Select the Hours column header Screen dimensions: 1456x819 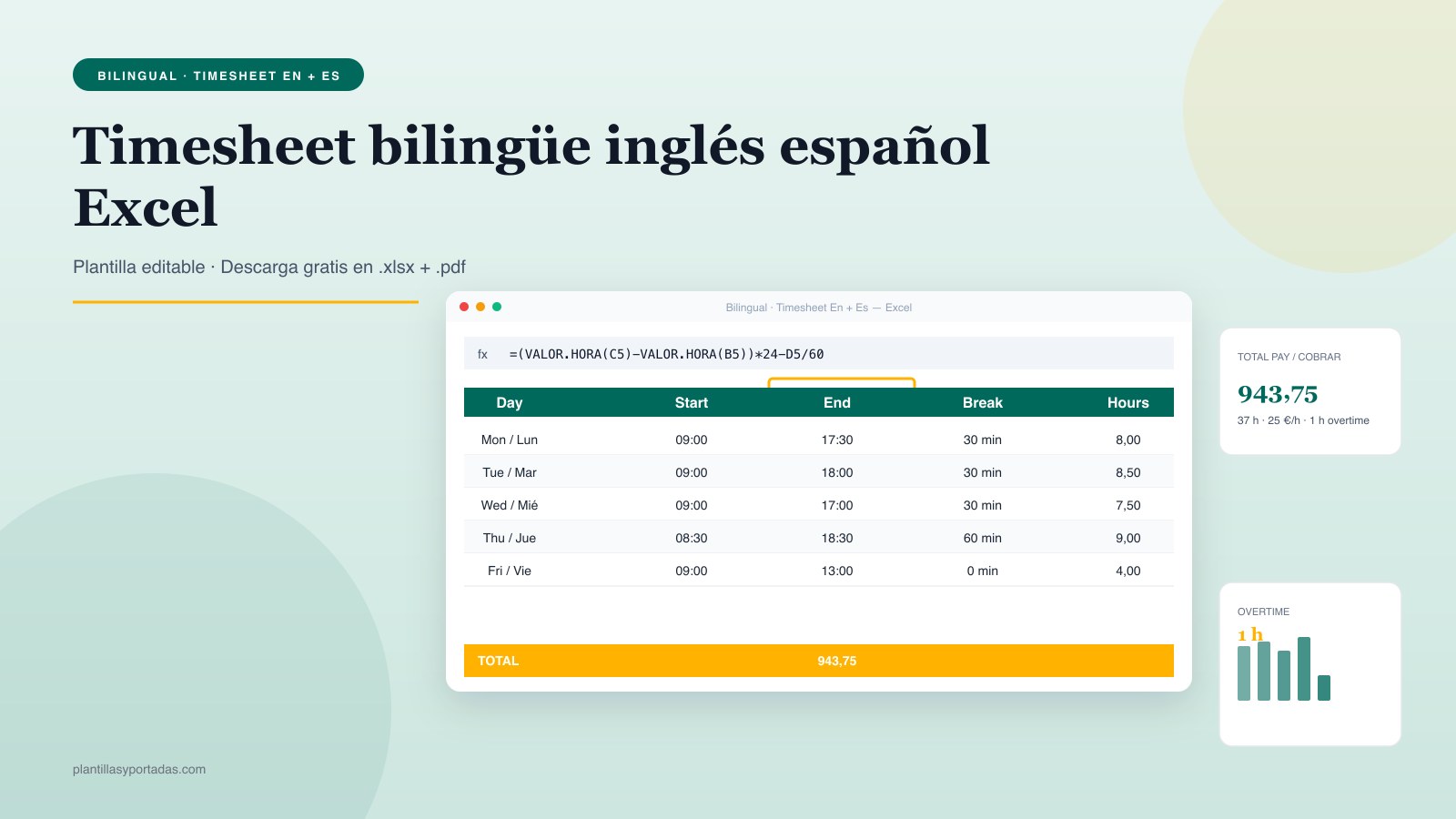pos(1128,402)
